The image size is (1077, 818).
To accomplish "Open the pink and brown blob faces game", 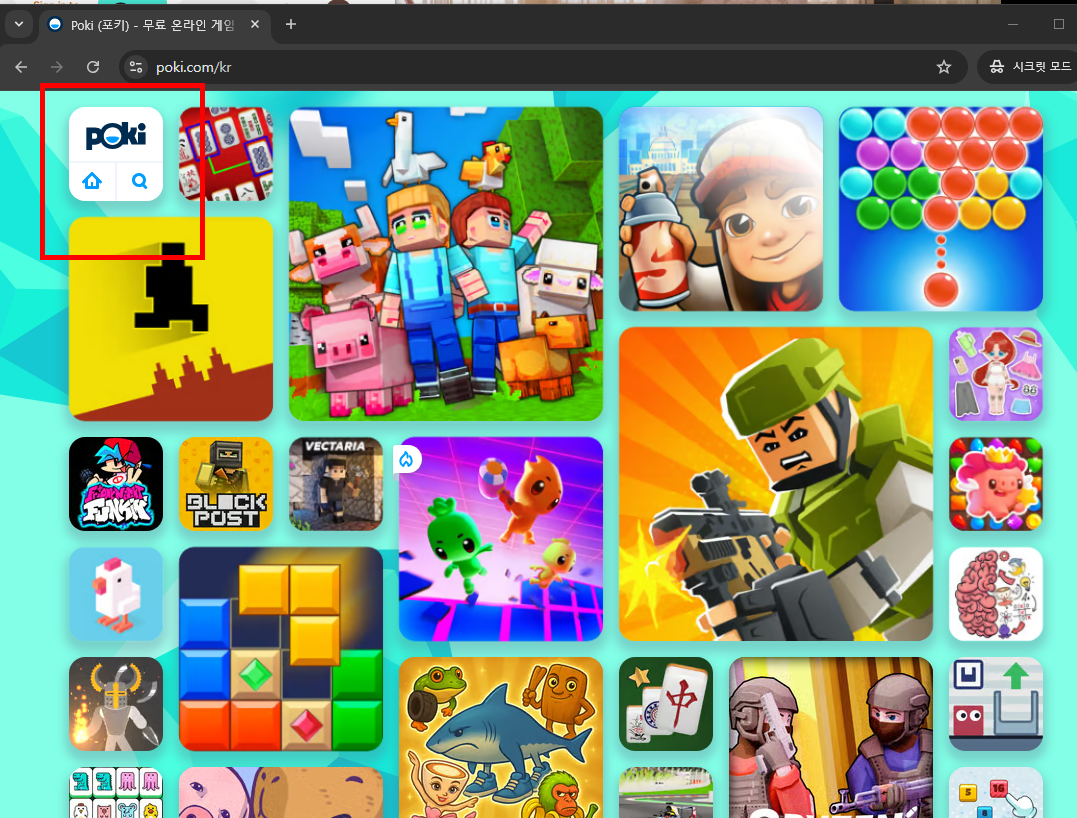I will 281,793.
